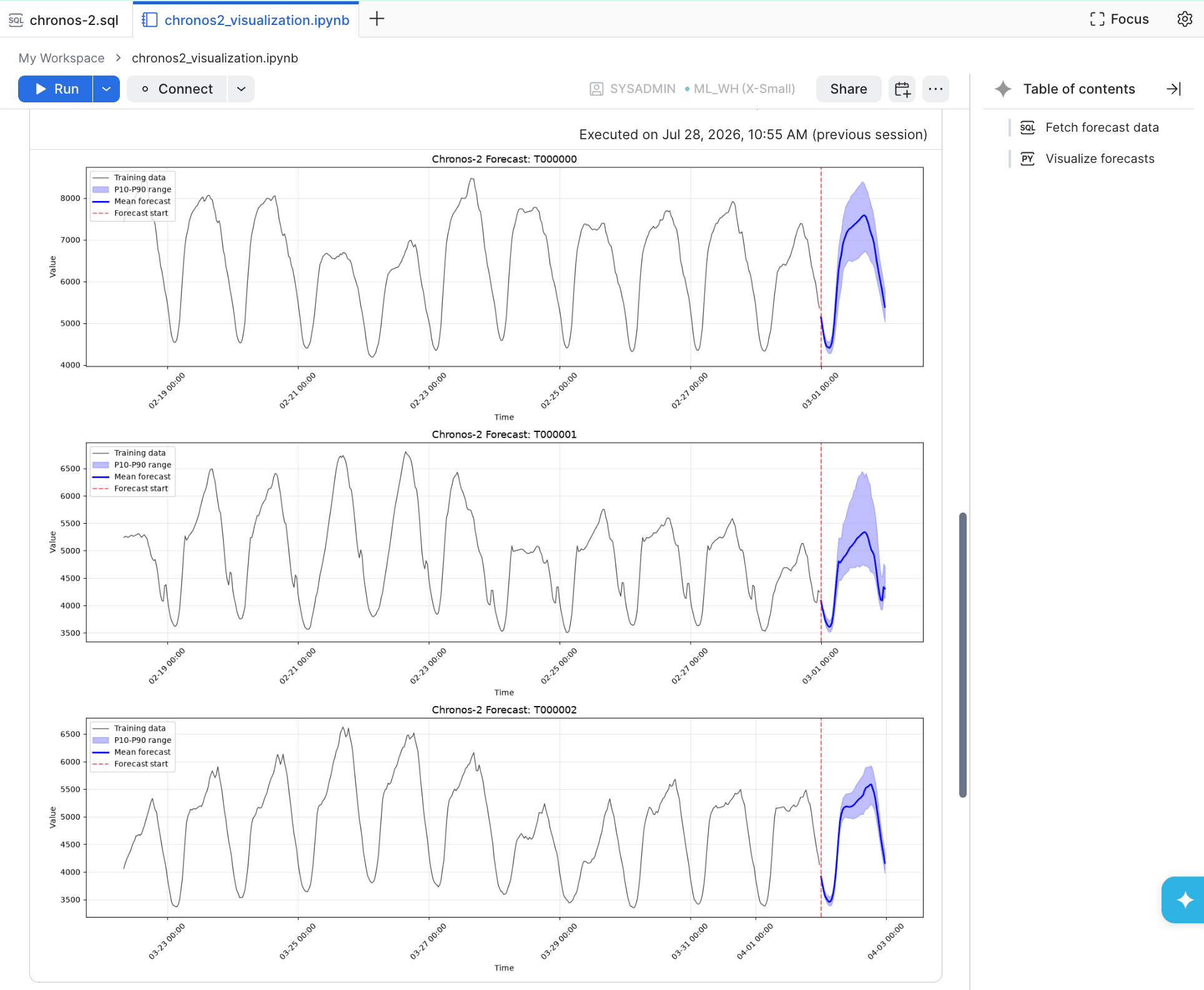Click the PY icon beside Visualize forecasts
Viewport: 1204px width, 990px height.
coord(1027,159)
